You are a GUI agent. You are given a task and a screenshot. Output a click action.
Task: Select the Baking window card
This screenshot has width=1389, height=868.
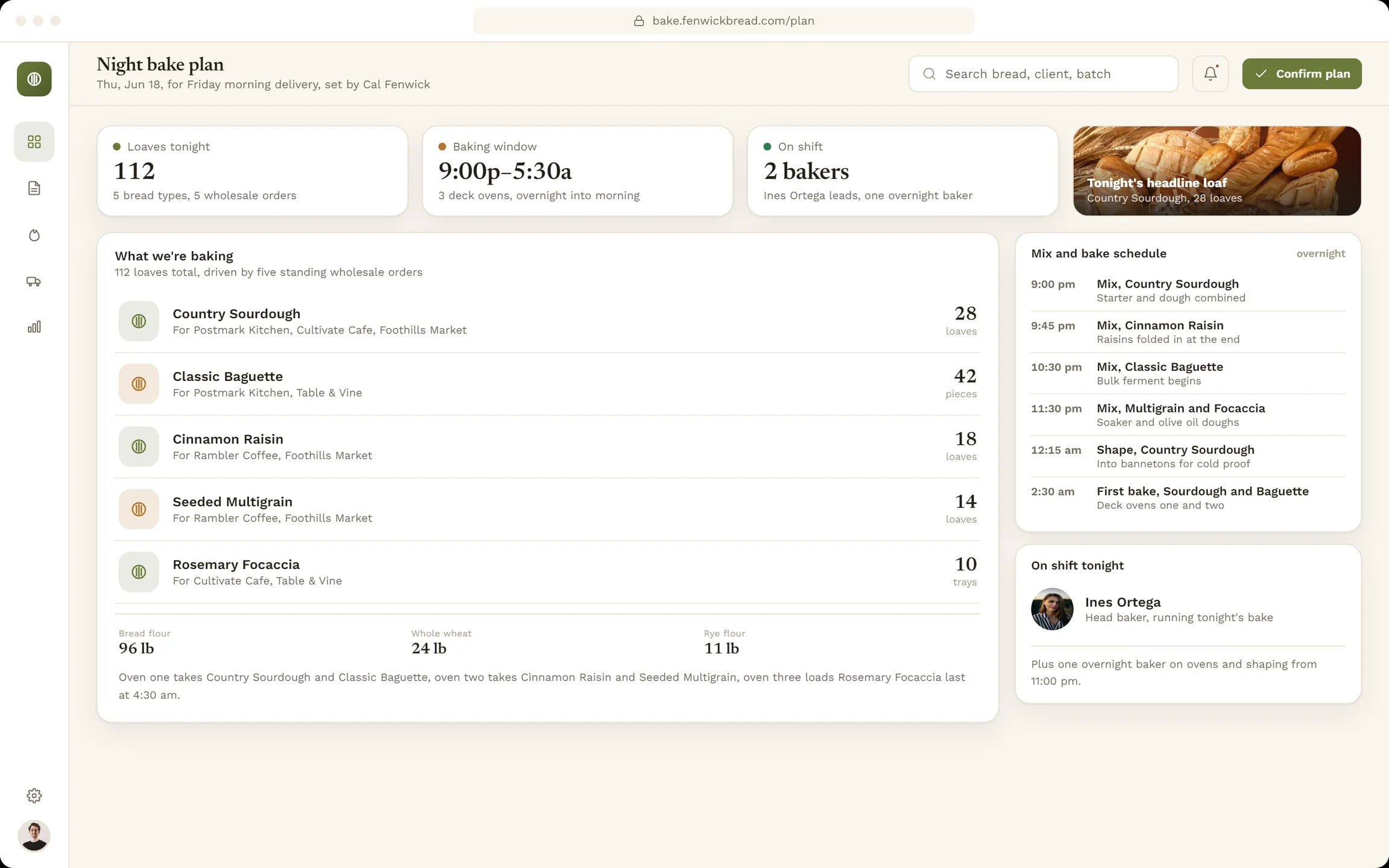pyautogui.click(x=578, y=171)
